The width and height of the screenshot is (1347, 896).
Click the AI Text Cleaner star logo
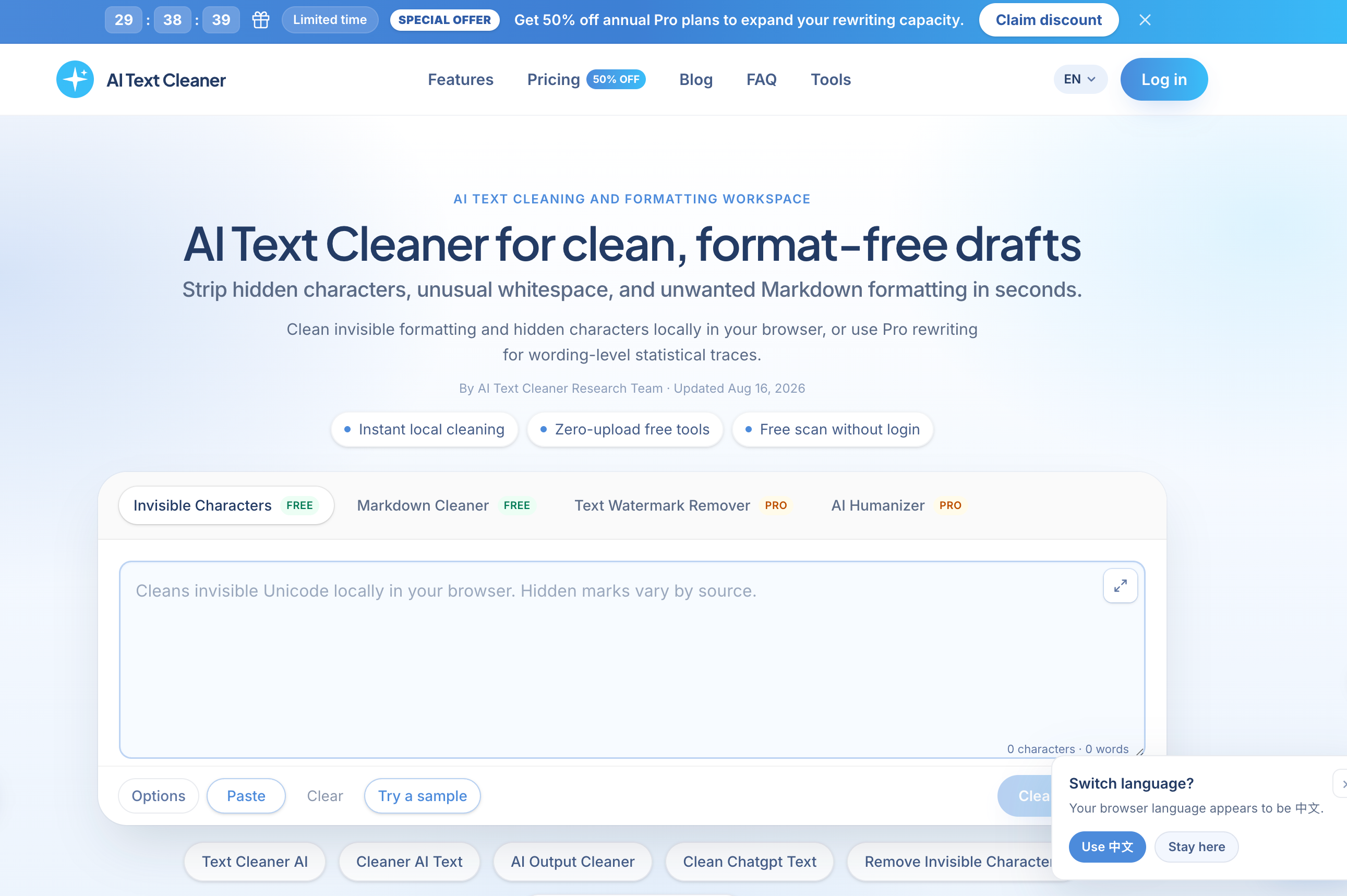75,79
